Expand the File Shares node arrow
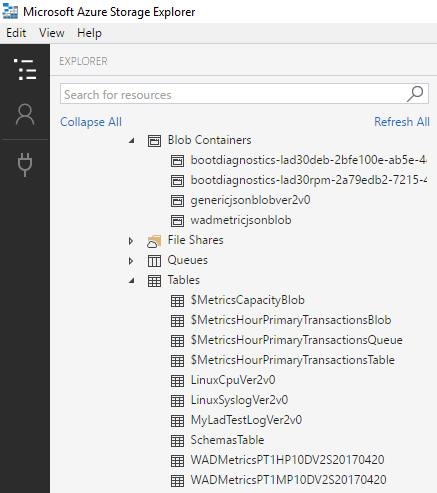 131,241
